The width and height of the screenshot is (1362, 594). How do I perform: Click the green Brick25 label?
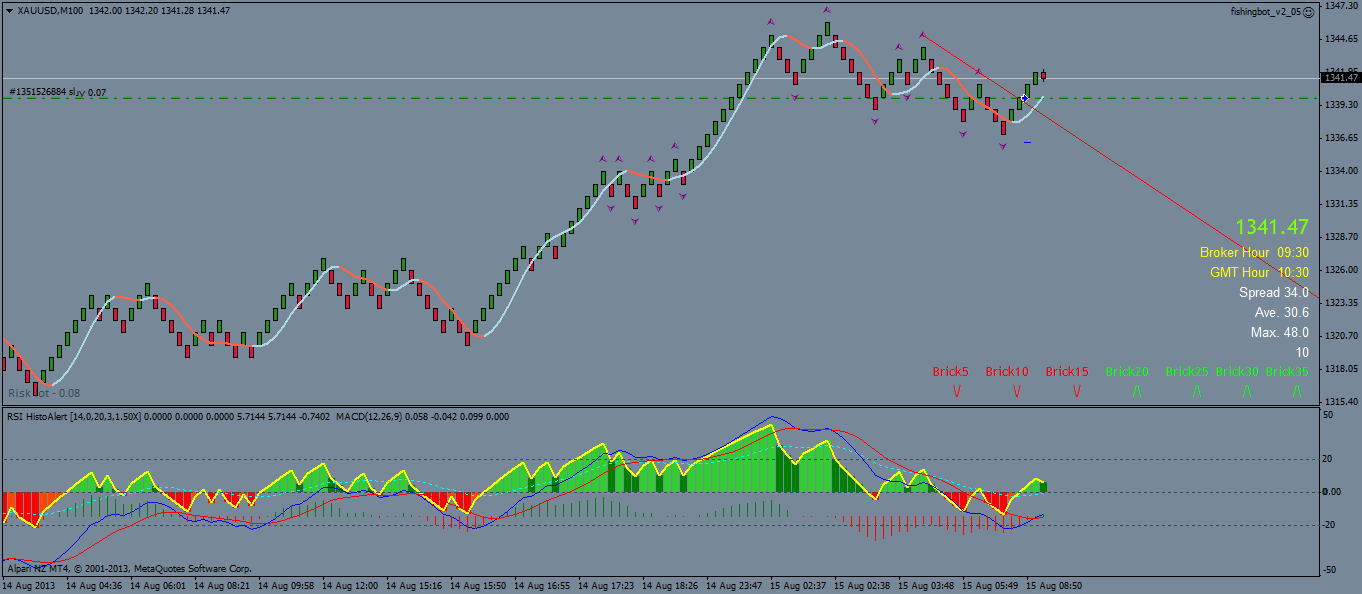1187,371
